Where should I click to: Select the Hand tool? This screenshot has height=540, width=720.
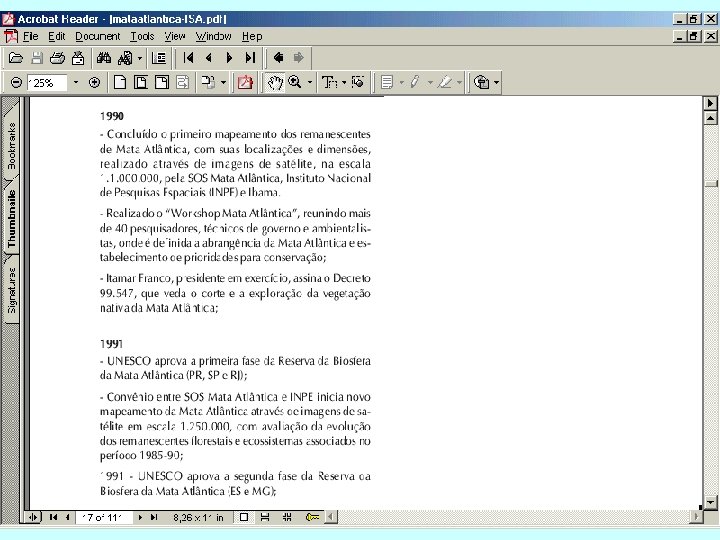pos(275,83)
